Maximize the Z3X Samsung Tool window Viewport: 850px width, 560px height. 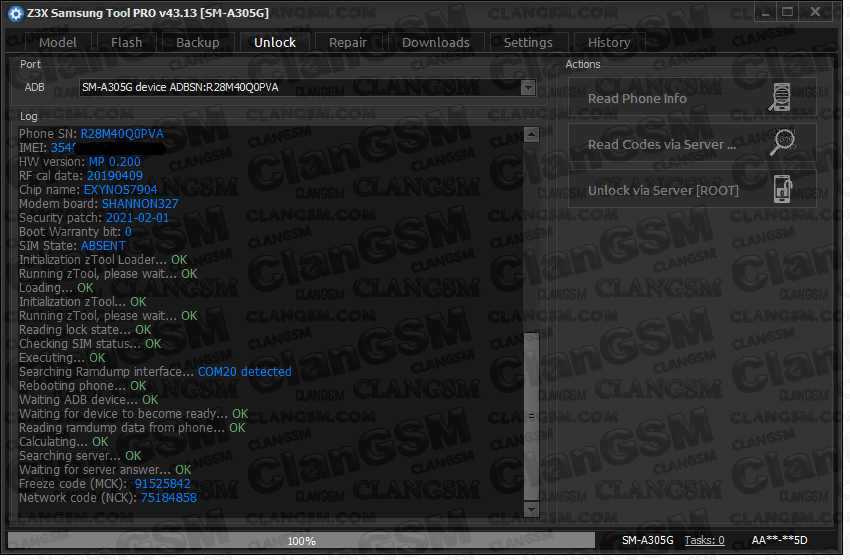787,12
